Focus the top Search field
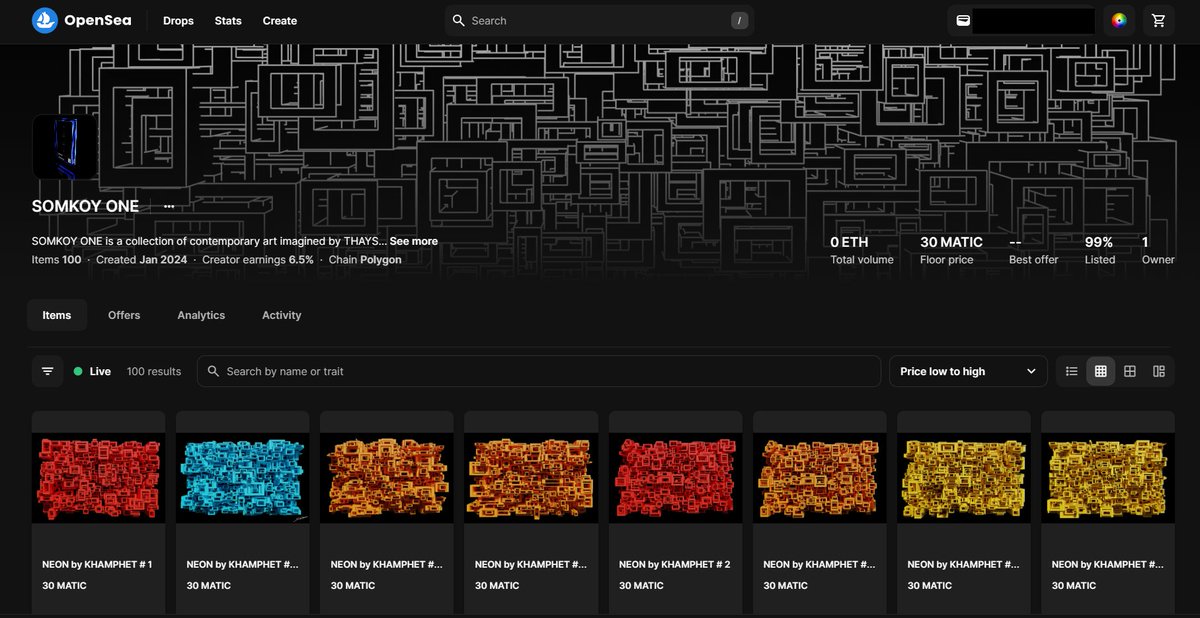The width and height of the screenshot is (1200, 618). pos(598,20)
